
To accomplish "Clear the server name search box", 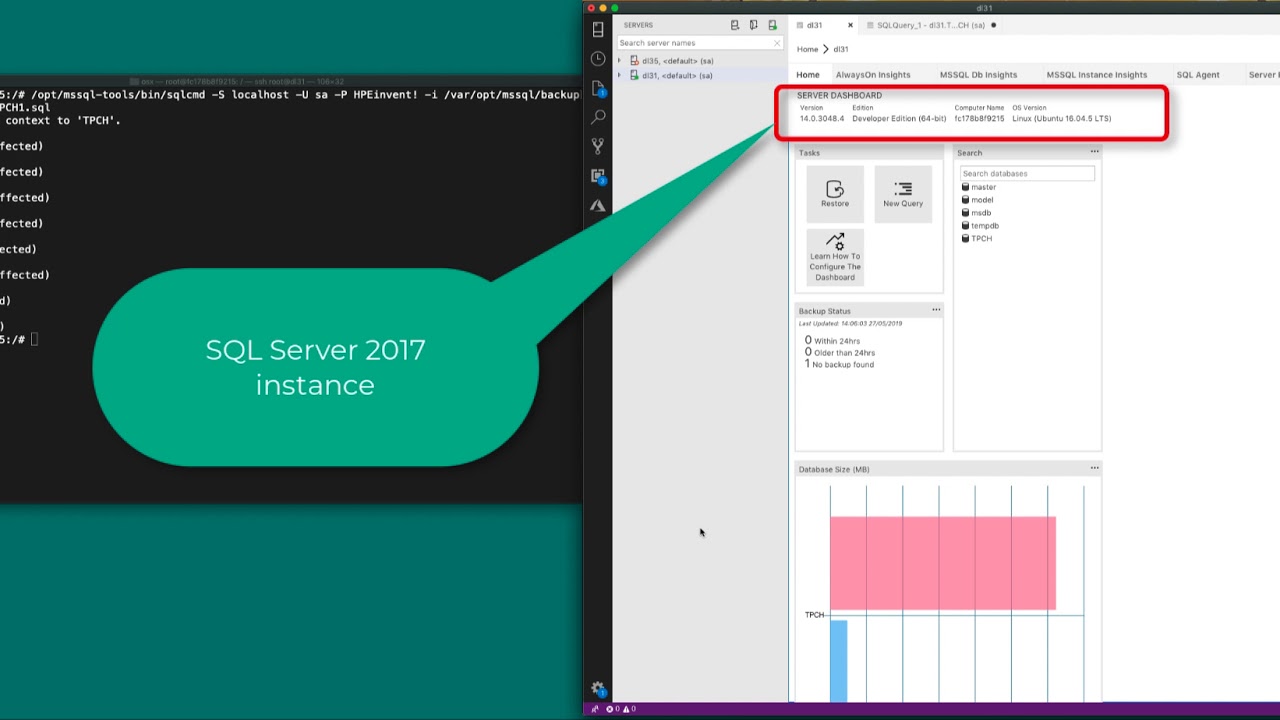I will point(777,43).
